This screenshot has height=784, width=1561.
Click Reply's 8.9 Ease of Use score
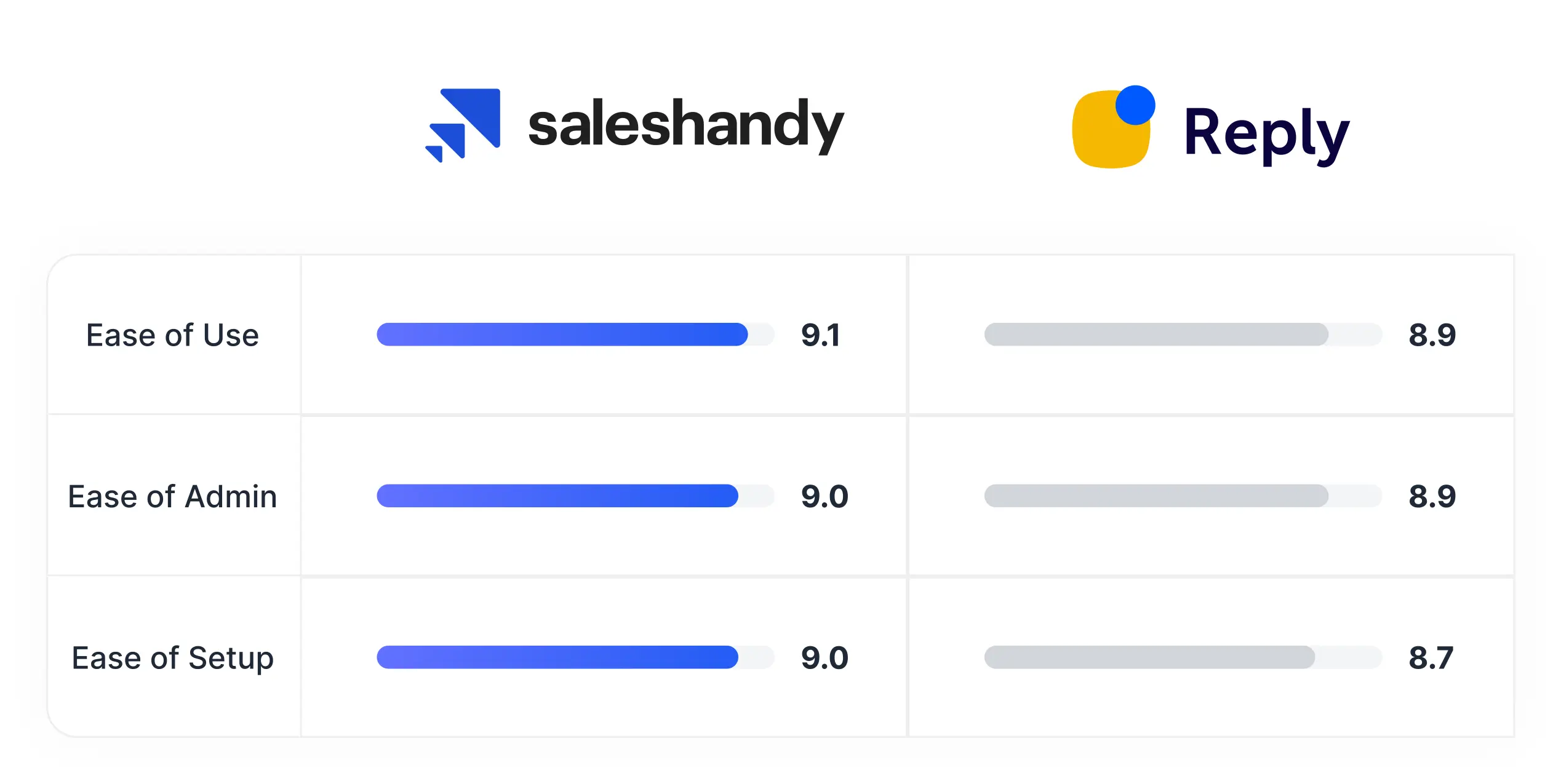[x=1432, y=335]
